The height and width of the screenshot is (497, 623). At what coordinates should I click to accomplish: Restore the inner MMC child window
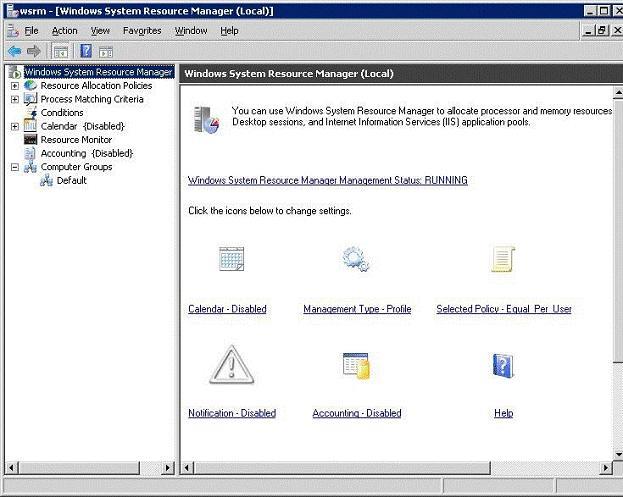pos(602,30)
